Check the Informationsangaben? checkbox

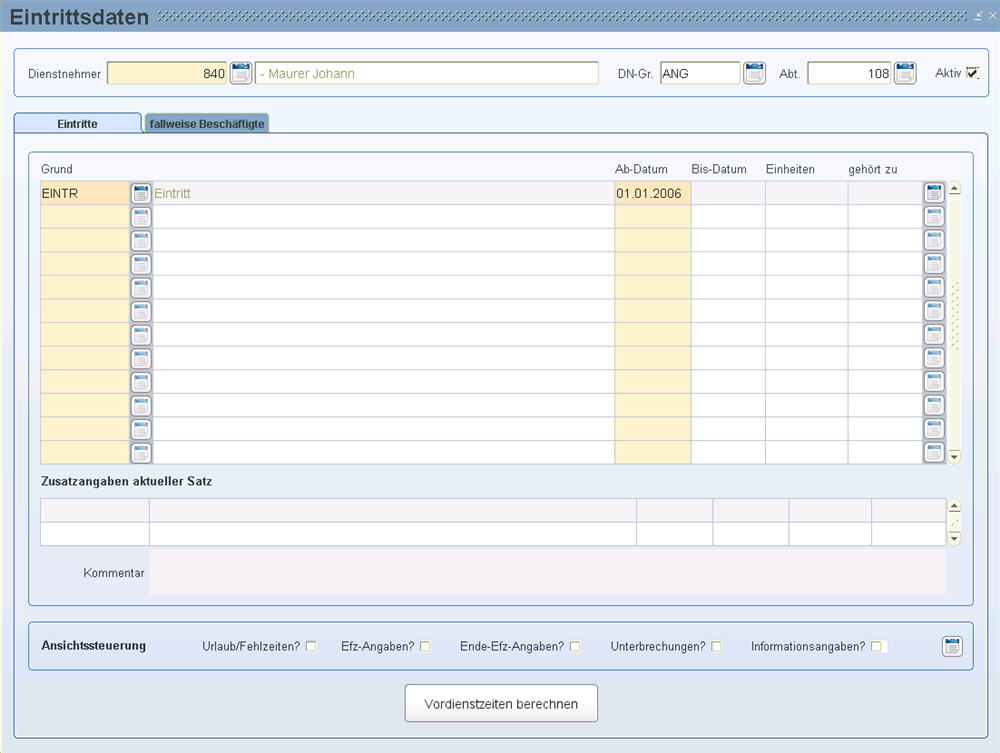(x=876, y=647)
